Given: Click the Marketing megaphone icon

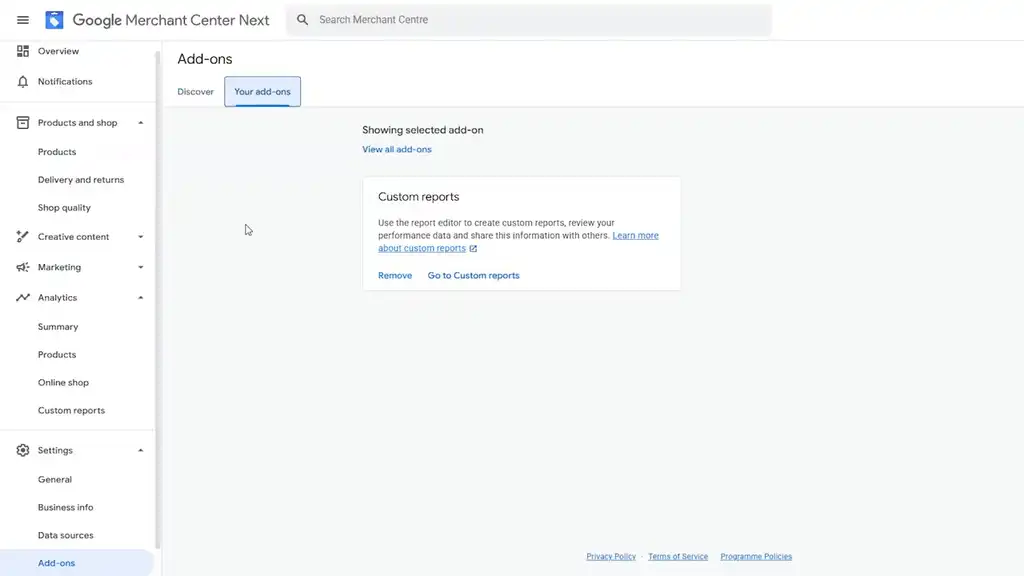Looking at the screenshot, I should tap(23, 267).
